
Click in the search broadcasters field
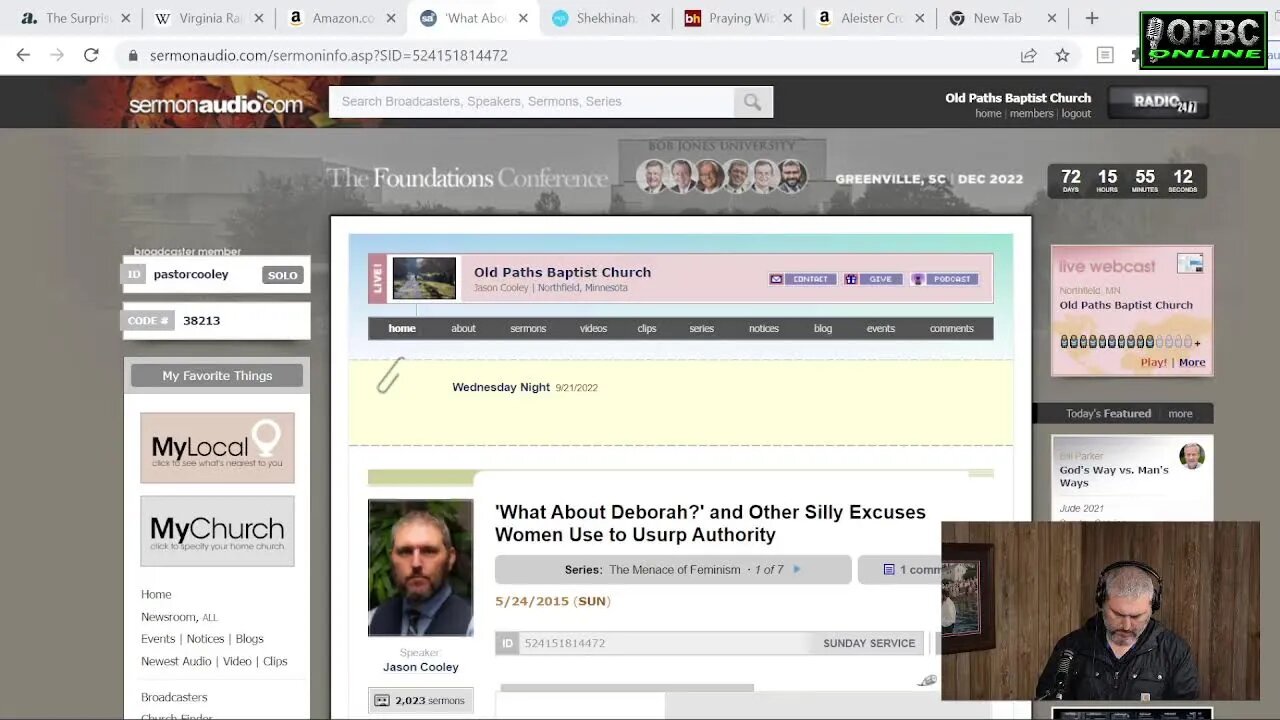[532, 101]
